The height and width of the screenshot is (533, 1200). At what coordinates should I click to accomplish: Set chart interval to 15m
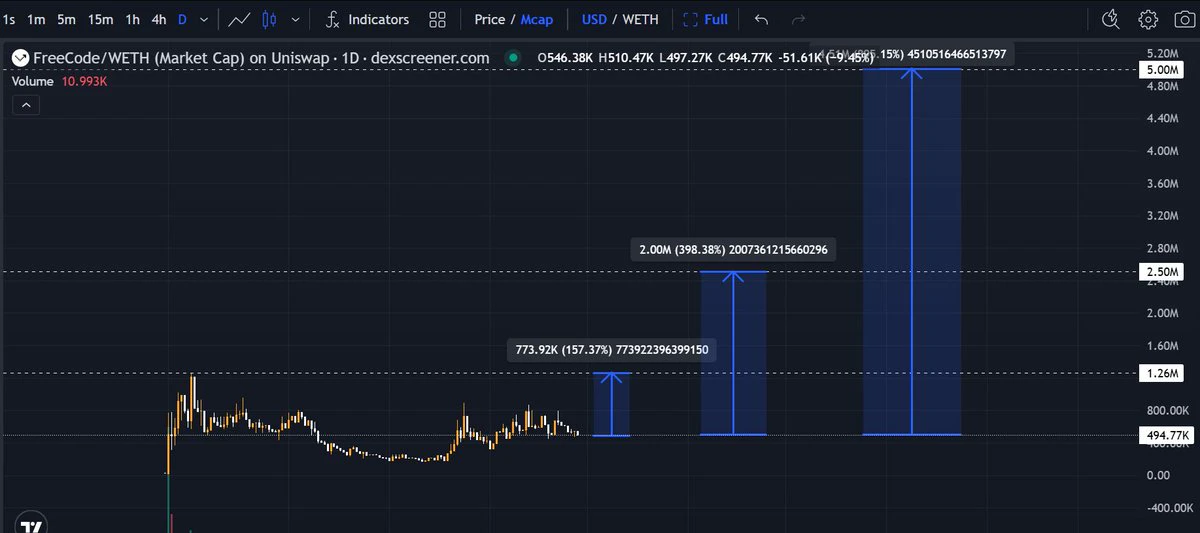pos(100,19)
